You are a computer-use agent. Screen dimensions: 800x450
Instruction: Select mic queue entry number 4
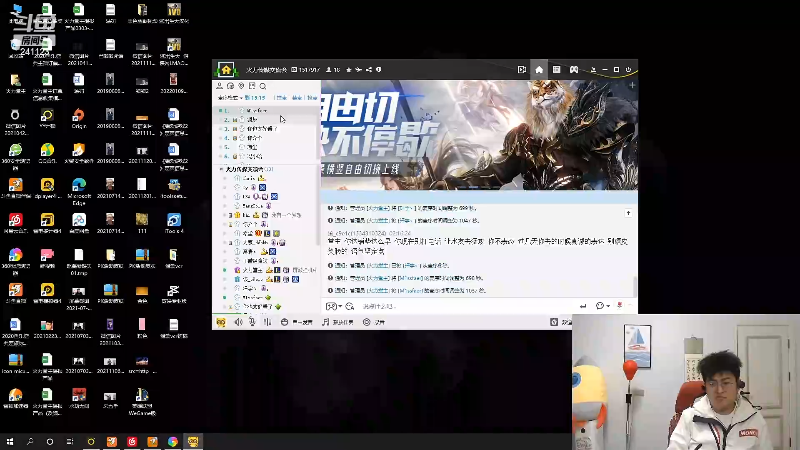click(x=266, y=138)
